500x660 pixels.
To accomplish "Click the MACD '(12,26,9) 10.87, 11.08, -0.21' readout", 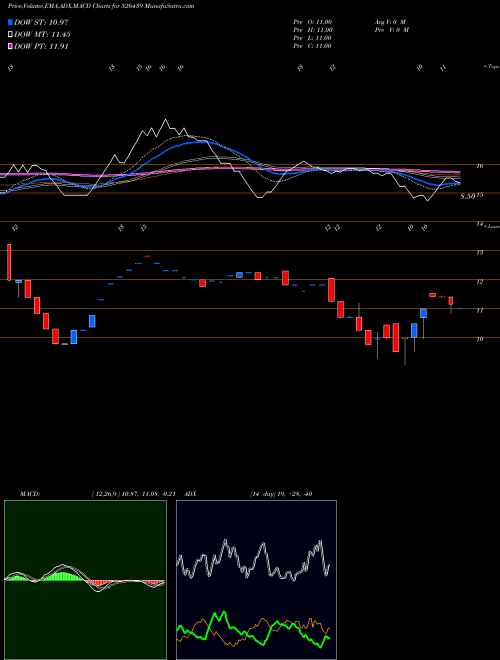I will 136,494.
